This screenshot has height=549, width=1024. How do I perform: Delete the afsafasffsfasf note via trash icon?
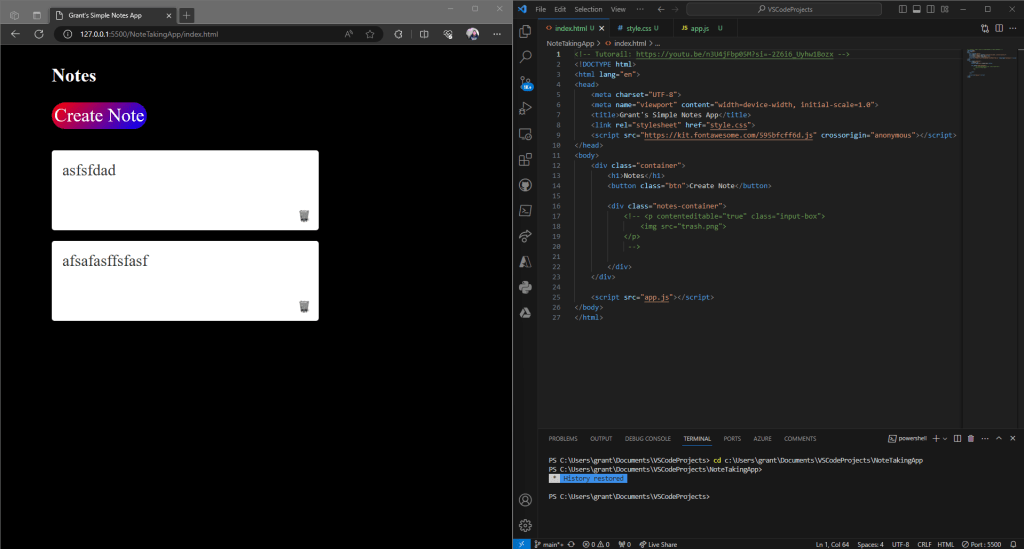pyautogui.click(x=304, y=306)
